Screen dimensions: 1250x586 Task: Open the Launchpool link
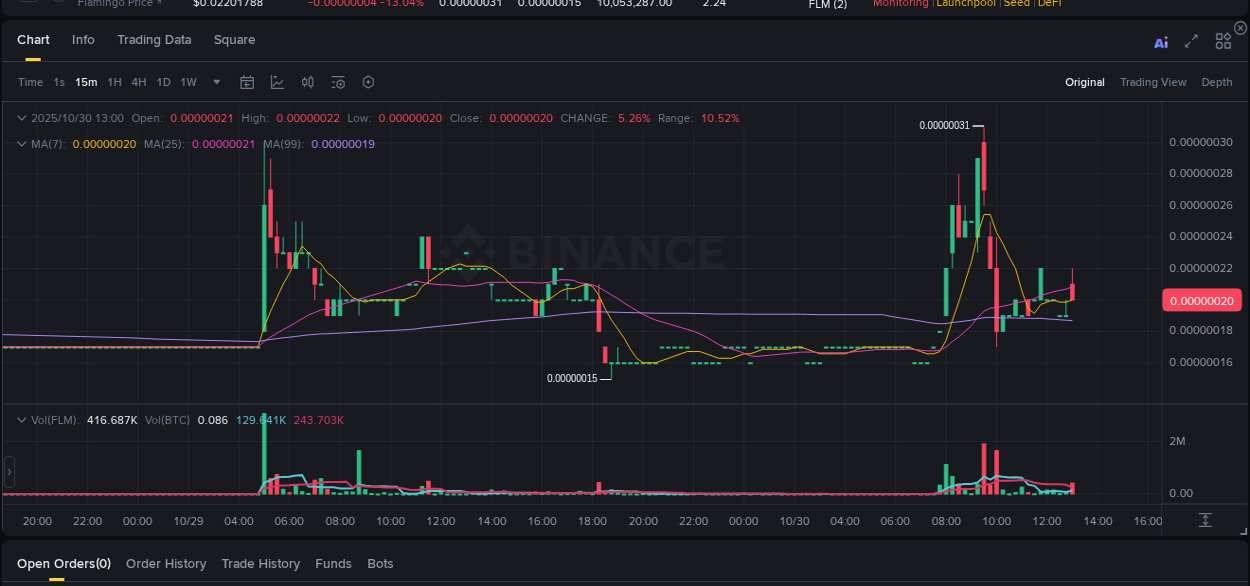tap(965, 4)
